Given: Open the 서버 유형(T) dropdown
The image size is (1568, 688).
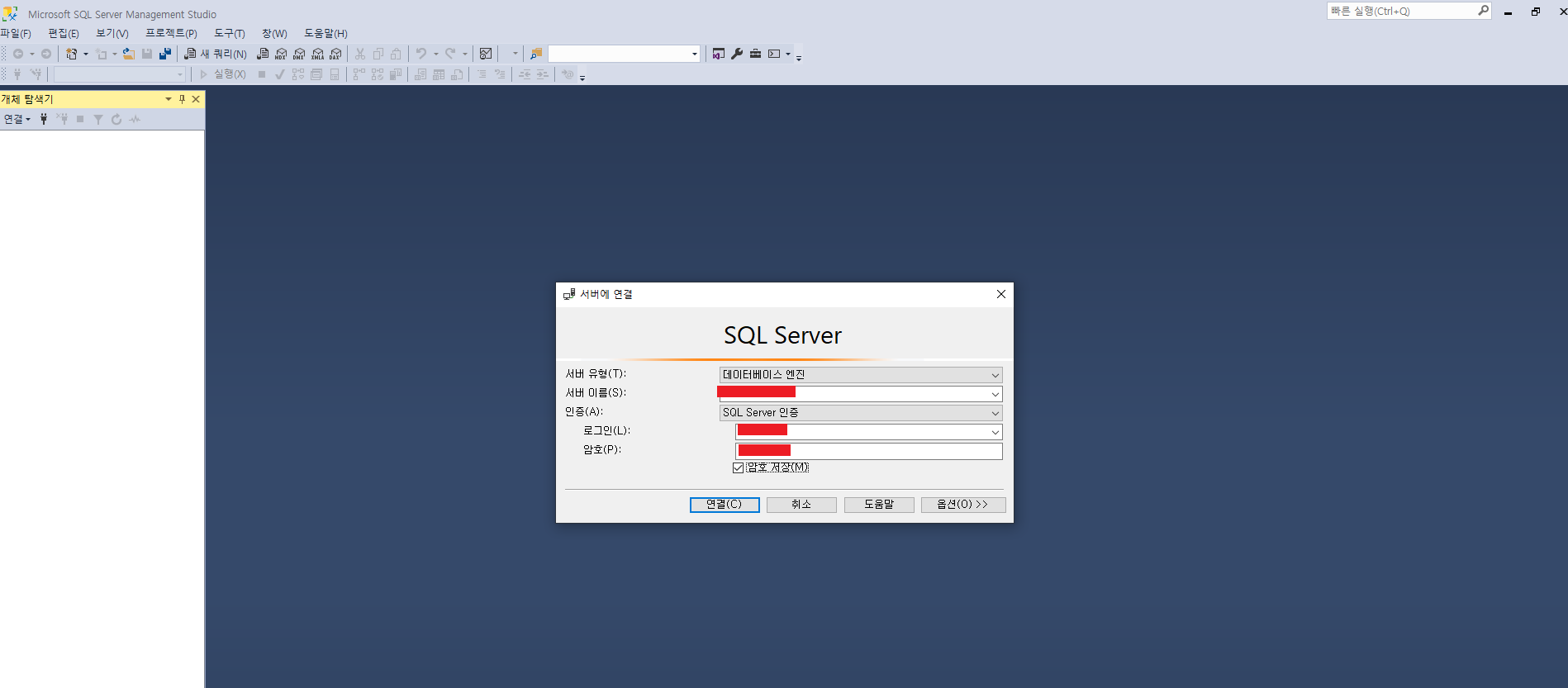Looking at the screenshot, I should point(995,375).
